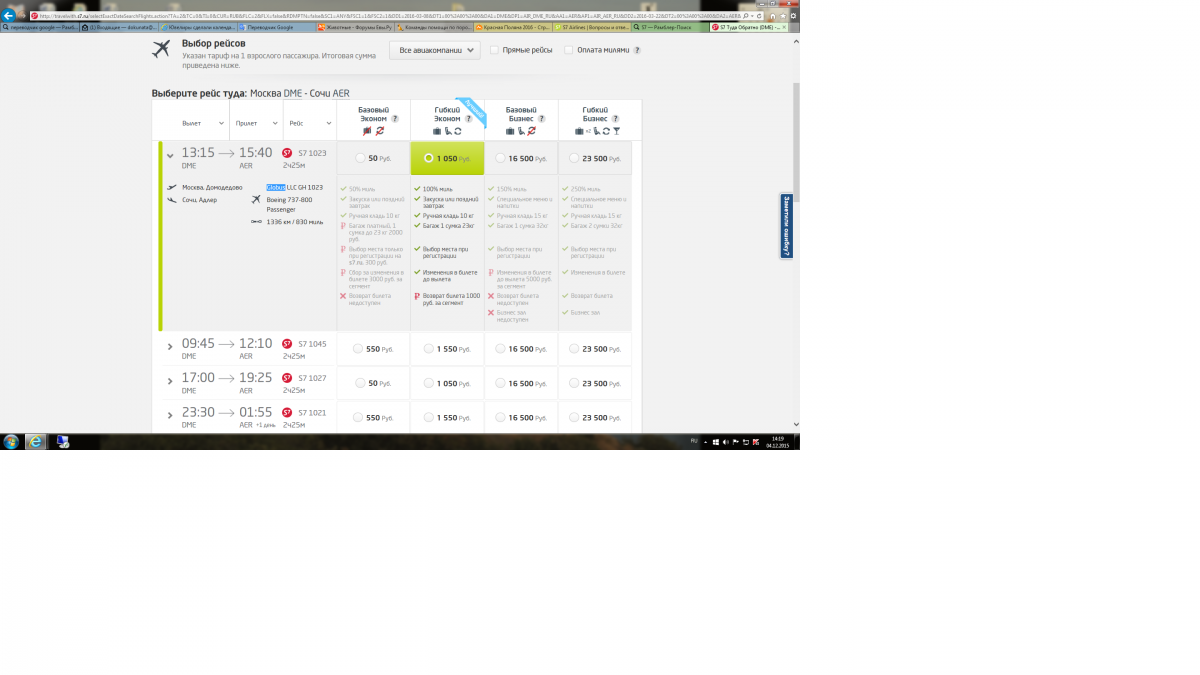
Task: Click no-baggage icon under Базовый Эконом
Action: (x=367, y=131)
